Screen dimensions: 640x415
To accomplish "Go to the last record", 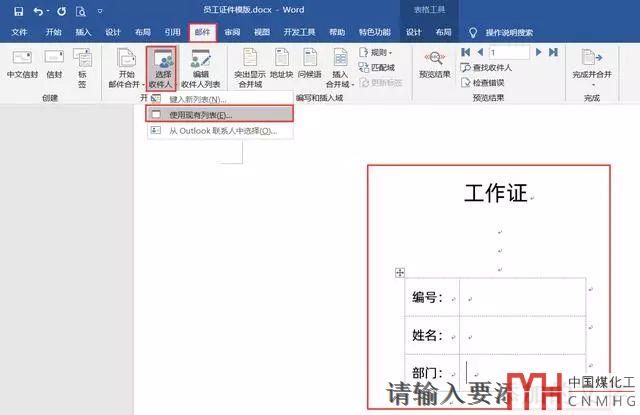I will [x=553, y=52].
